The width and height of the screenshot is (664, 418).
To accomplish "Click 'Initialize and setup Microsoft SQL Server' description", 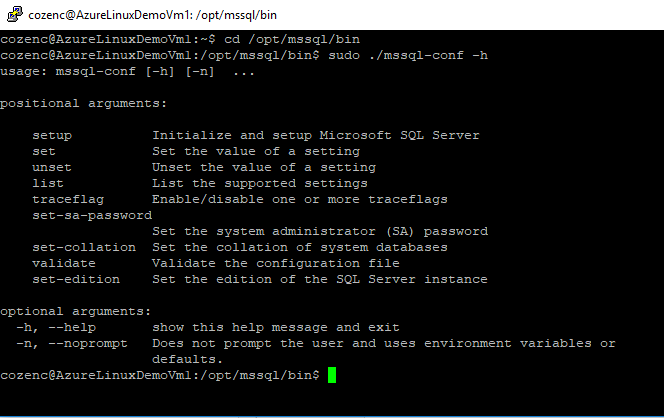I will point(316,136).
